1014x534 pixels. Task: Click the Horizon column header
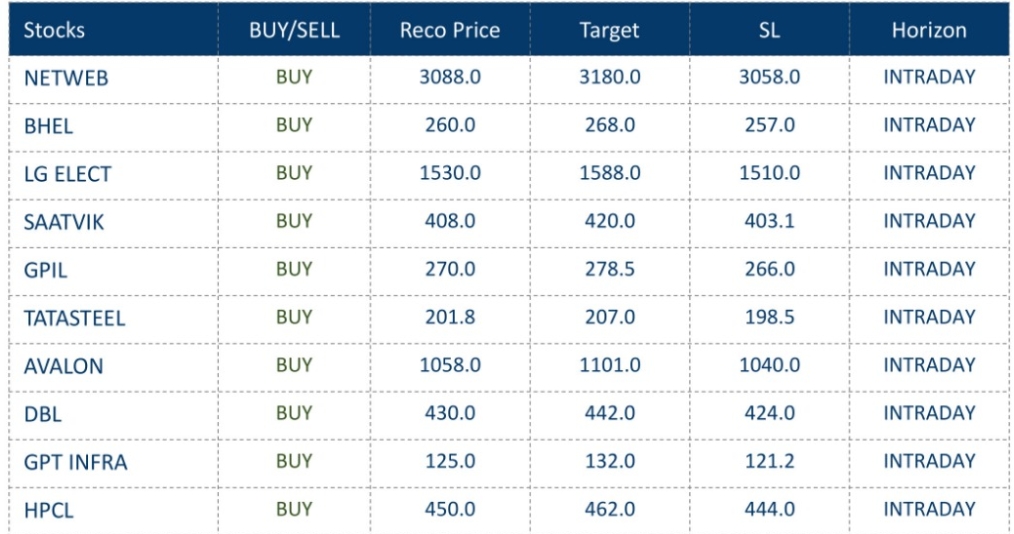pos(929,30)
